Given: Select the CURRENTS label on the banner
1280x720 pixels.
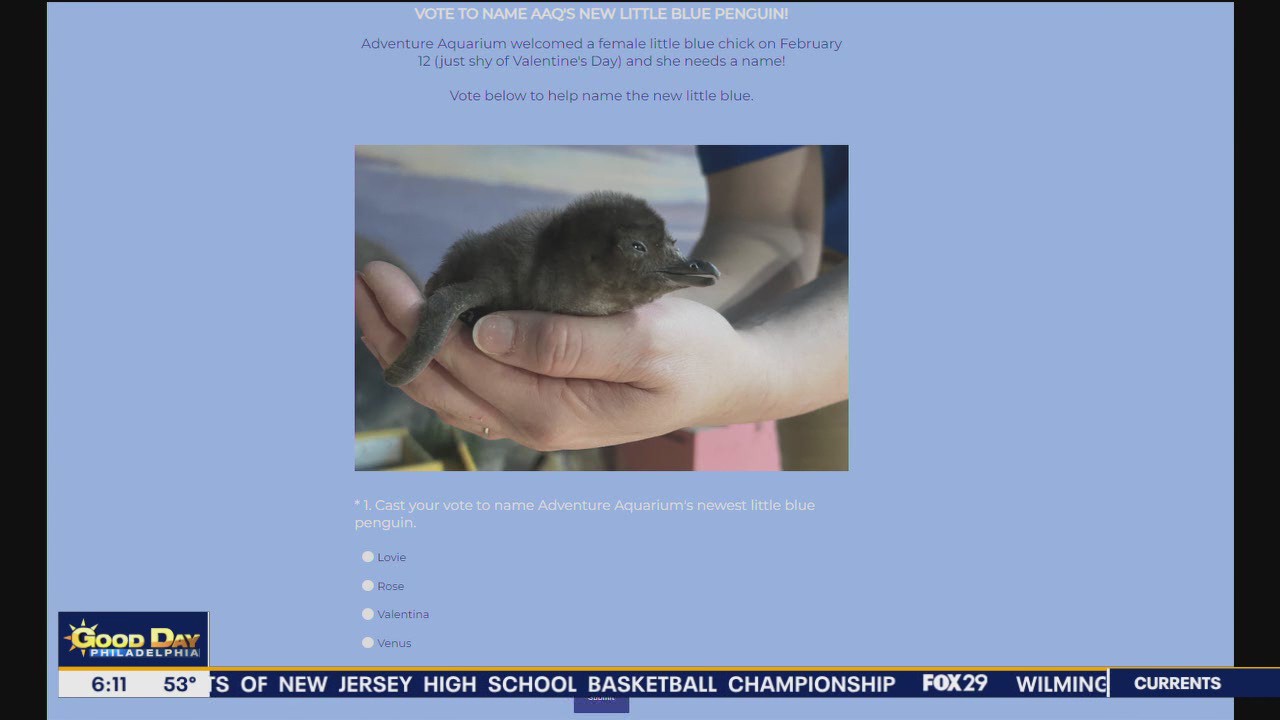Looking at the screenshot, I should pyautogui.click(x=1177, y=683).
